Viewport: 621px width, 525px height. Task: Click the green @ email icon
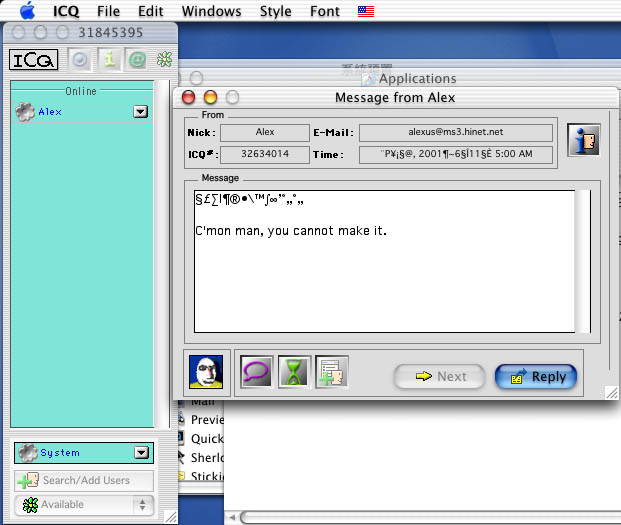(x=137, y=60)
